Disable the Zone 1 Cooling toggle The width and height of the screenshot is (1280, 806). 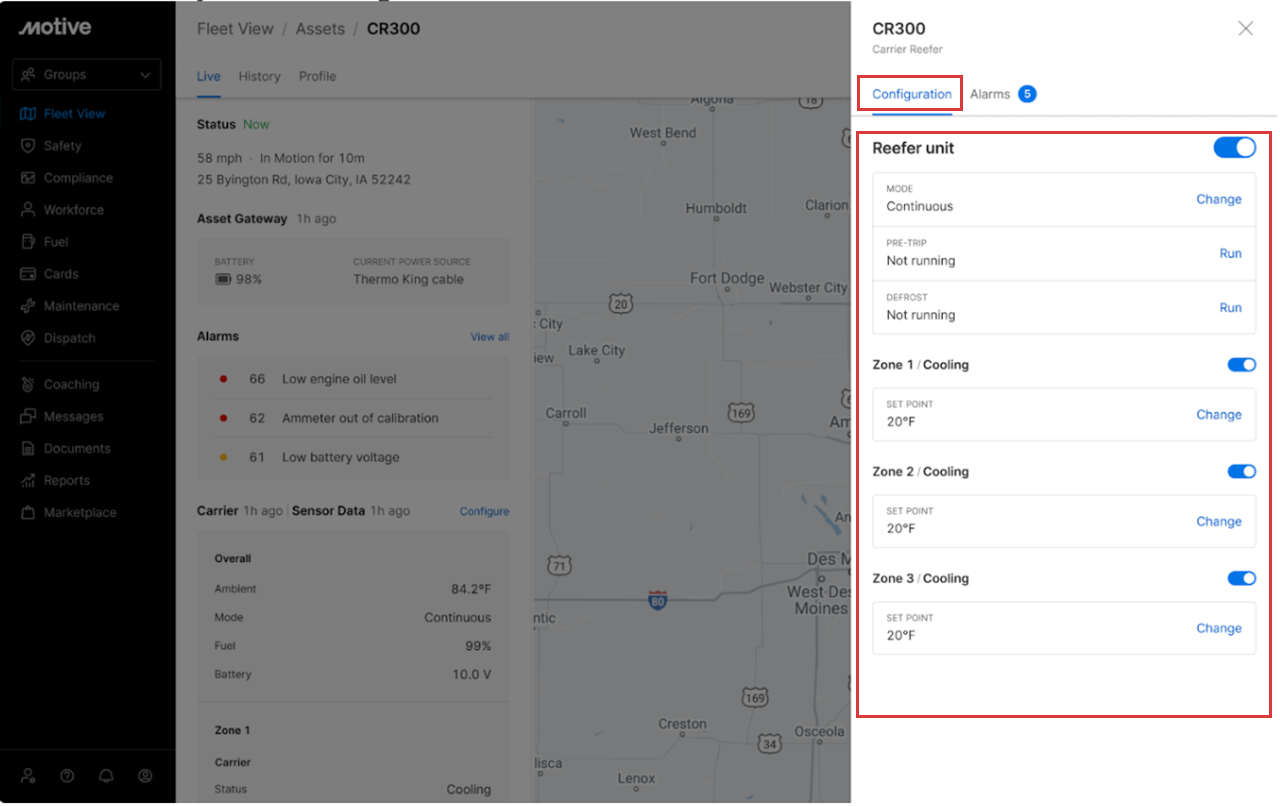1241,365
